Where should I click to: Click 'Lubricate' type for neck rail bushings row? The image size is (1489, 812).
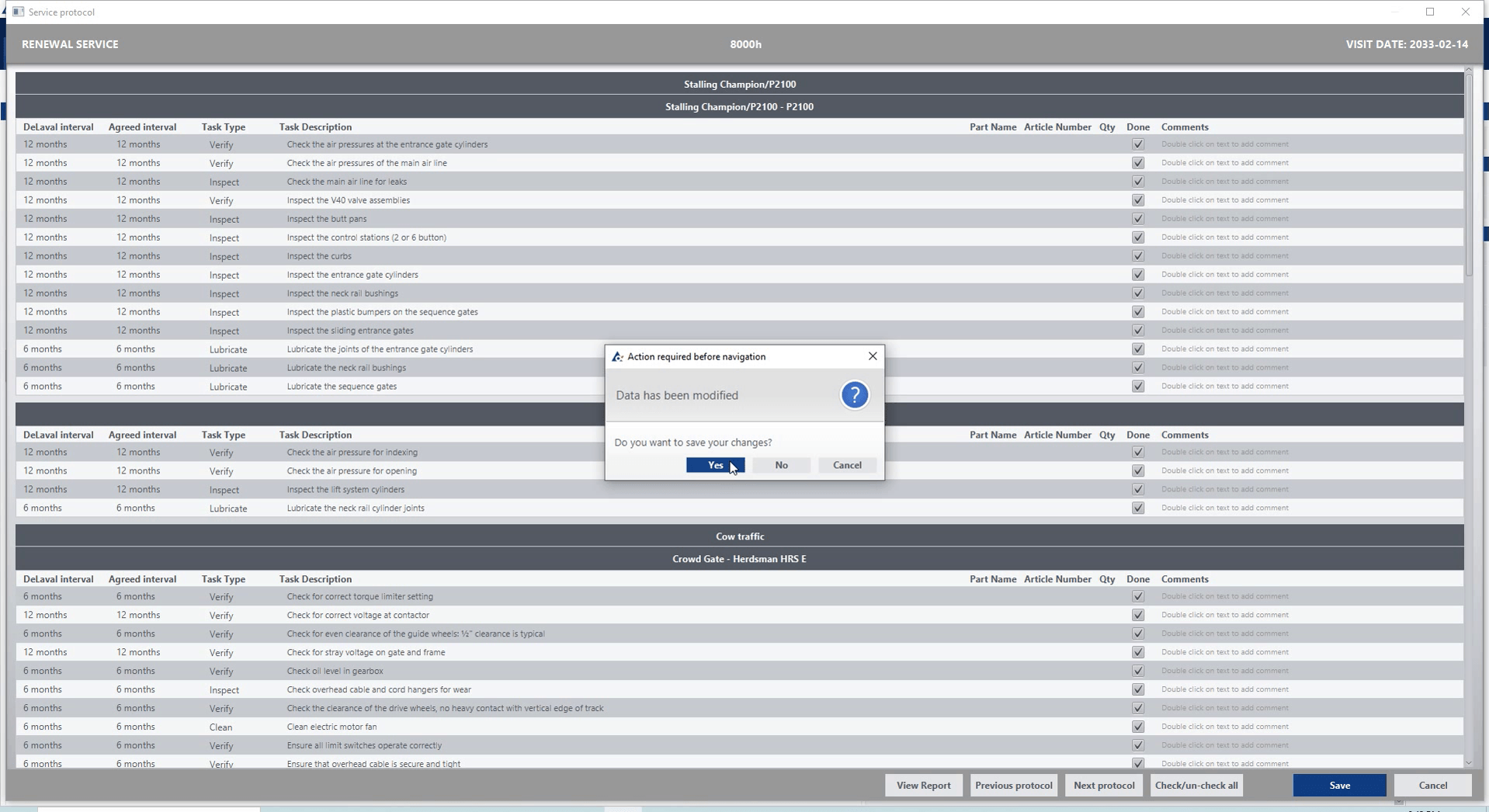tap(228, 368)
